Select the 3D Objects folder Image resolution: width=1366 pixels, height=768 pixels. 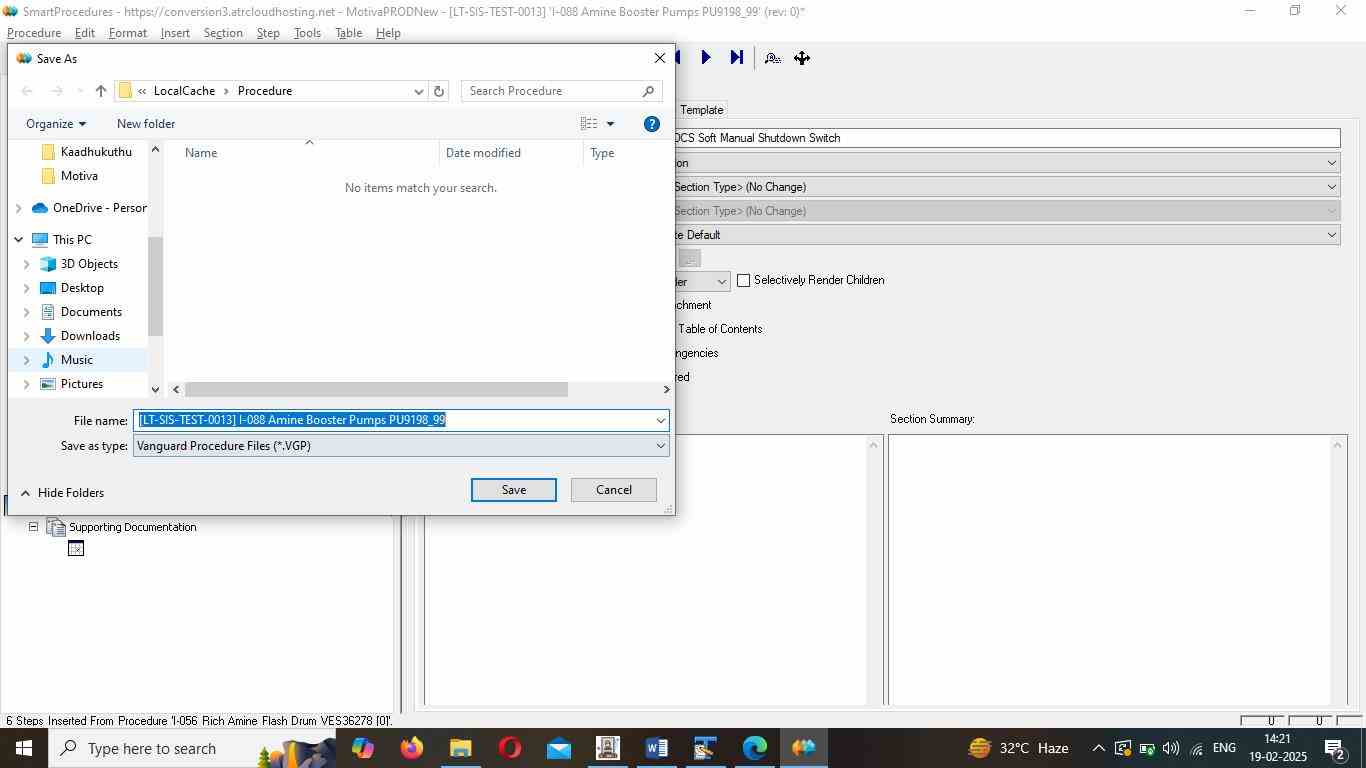(x=89, y=264)
